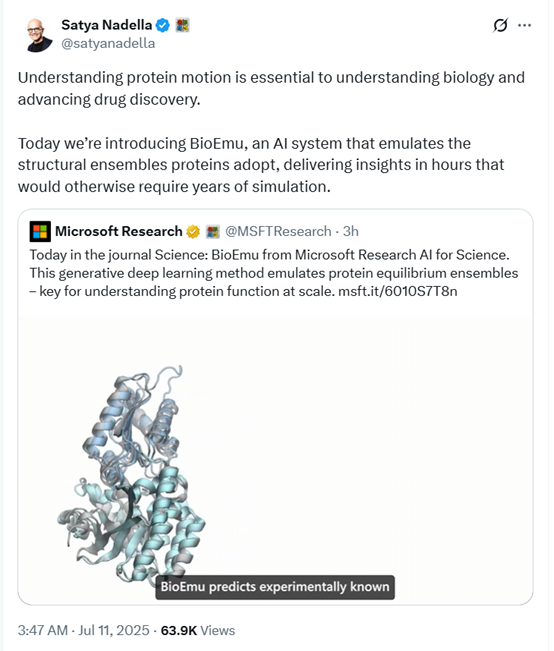Screen dimensions: 554x651
Task: Open the @MSFTResearch handle
Action: click(x=278, y=231)
